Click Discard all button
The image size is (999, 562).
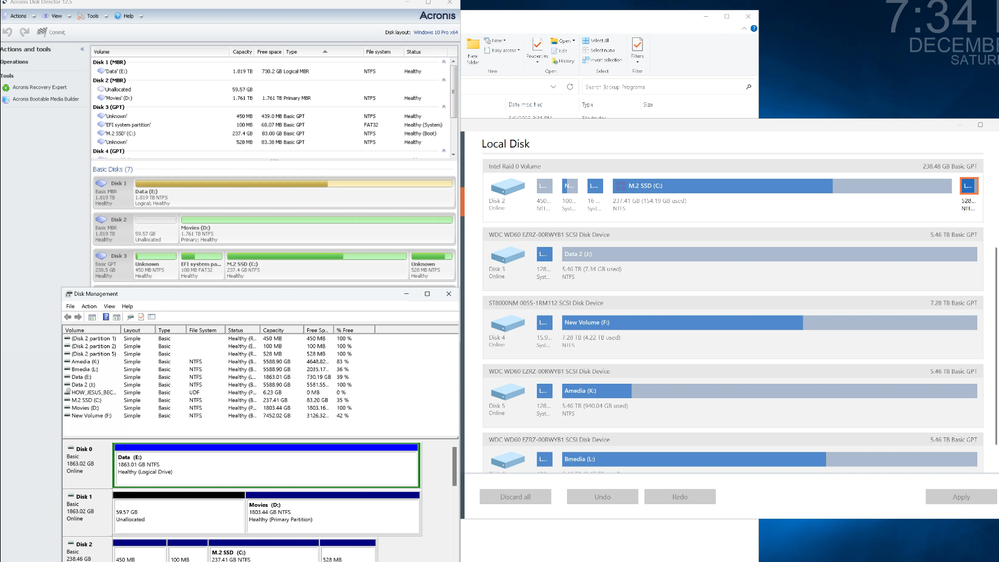[x=515, y=497]
